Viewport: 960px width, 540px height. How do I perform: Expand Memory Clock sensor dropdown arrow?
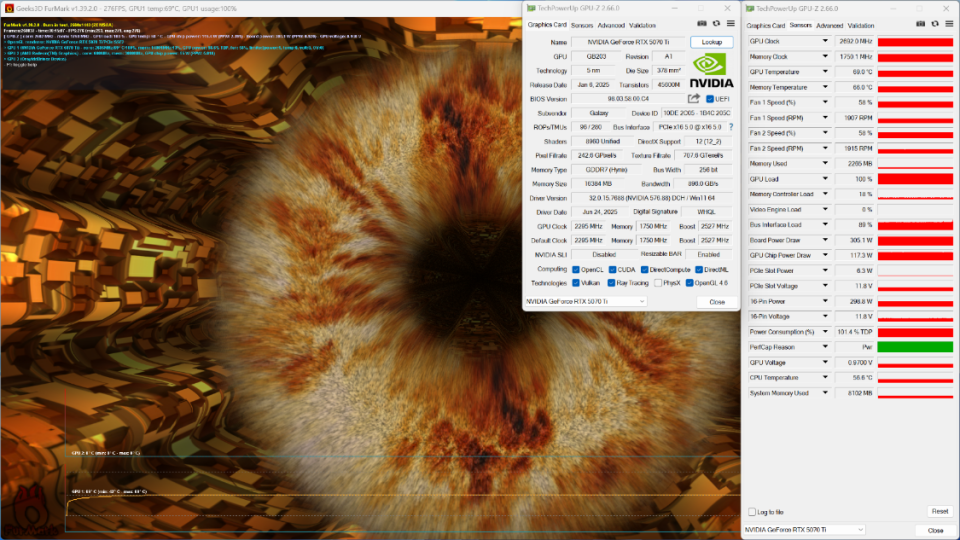[825, 56]
